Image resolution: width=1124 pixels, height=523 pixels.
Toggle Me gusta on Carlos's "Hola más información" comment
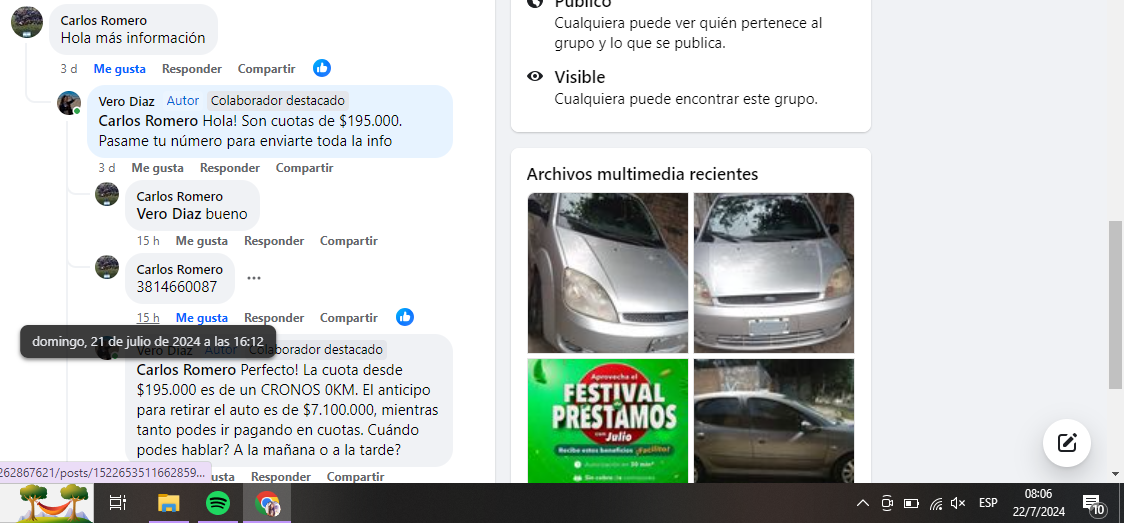120,69
